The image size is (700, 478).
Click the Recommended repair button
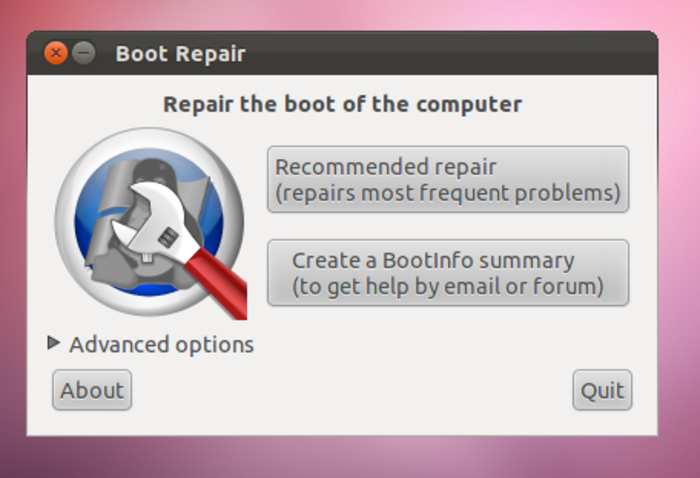pos(447,179)
